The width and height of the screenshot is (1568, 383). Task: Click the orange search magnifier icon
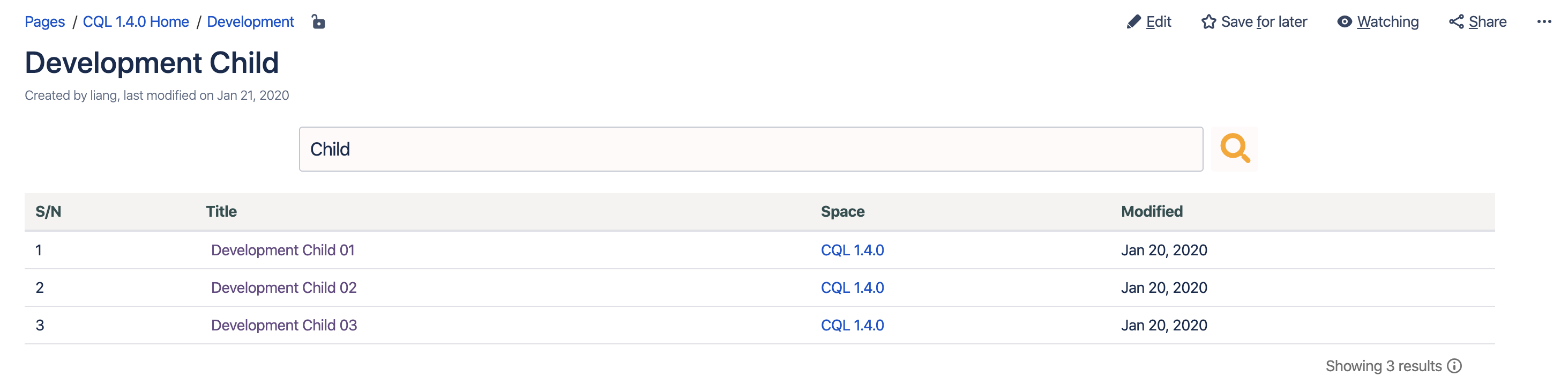[x=1235, y=149]
